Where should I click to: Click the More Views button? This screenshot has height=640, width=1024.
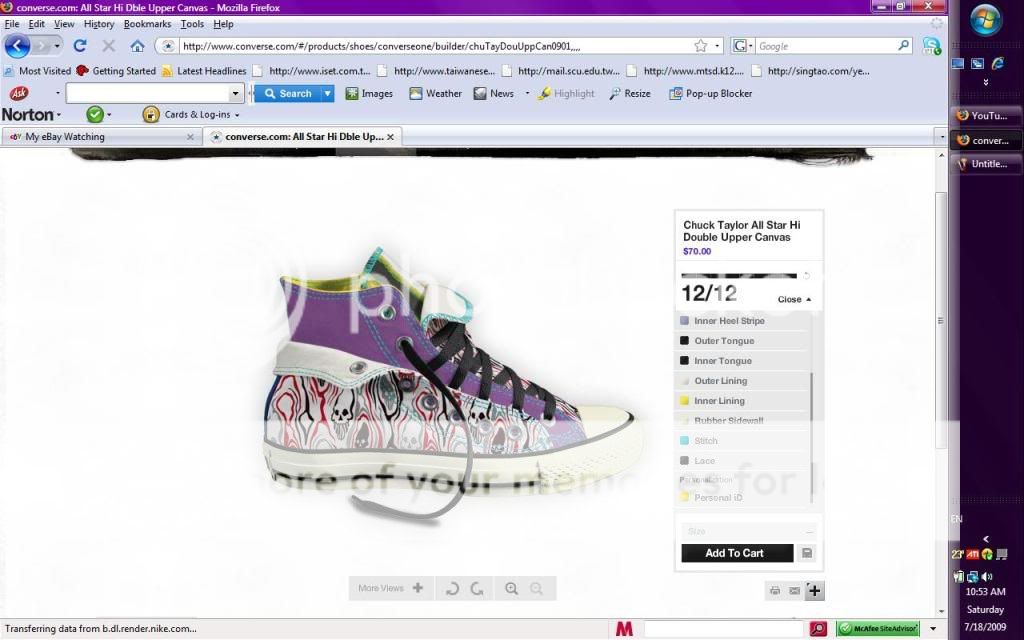(x=390, y=588)
